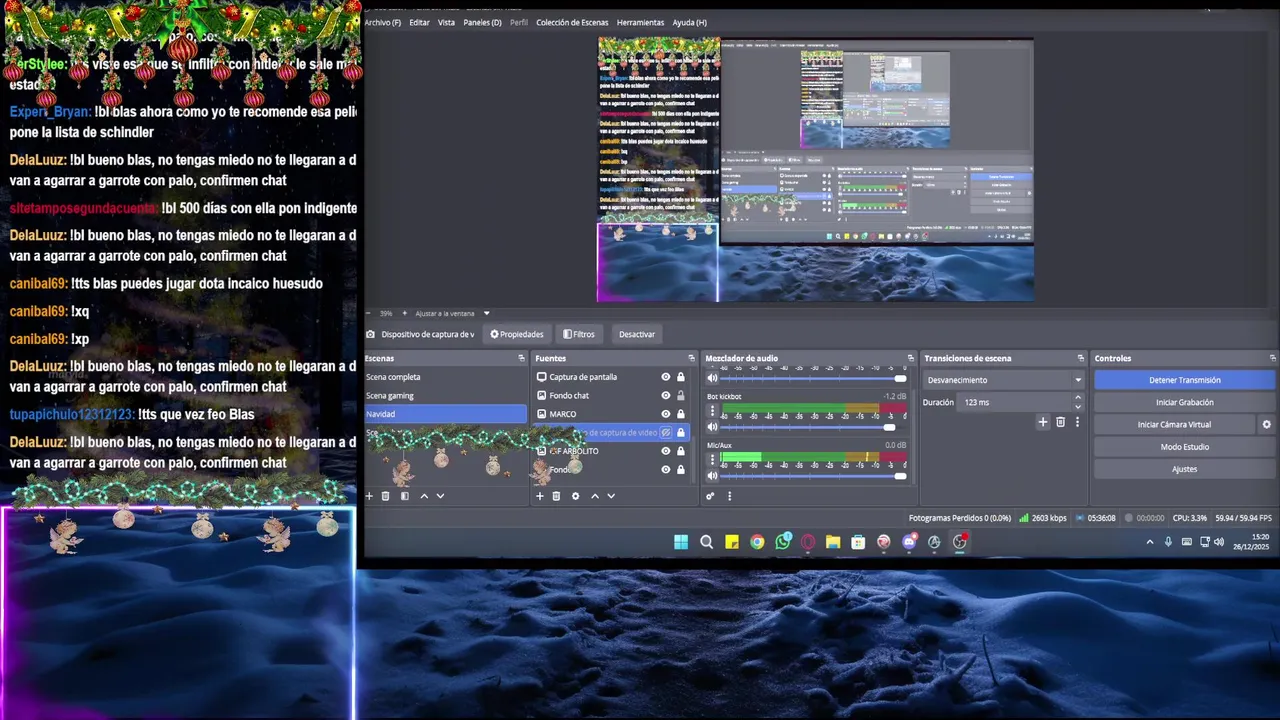Add a scene transition with plus icon
Image resolution: width=1280 pixels, height=720 pixels.
[x=1043, y=422]
